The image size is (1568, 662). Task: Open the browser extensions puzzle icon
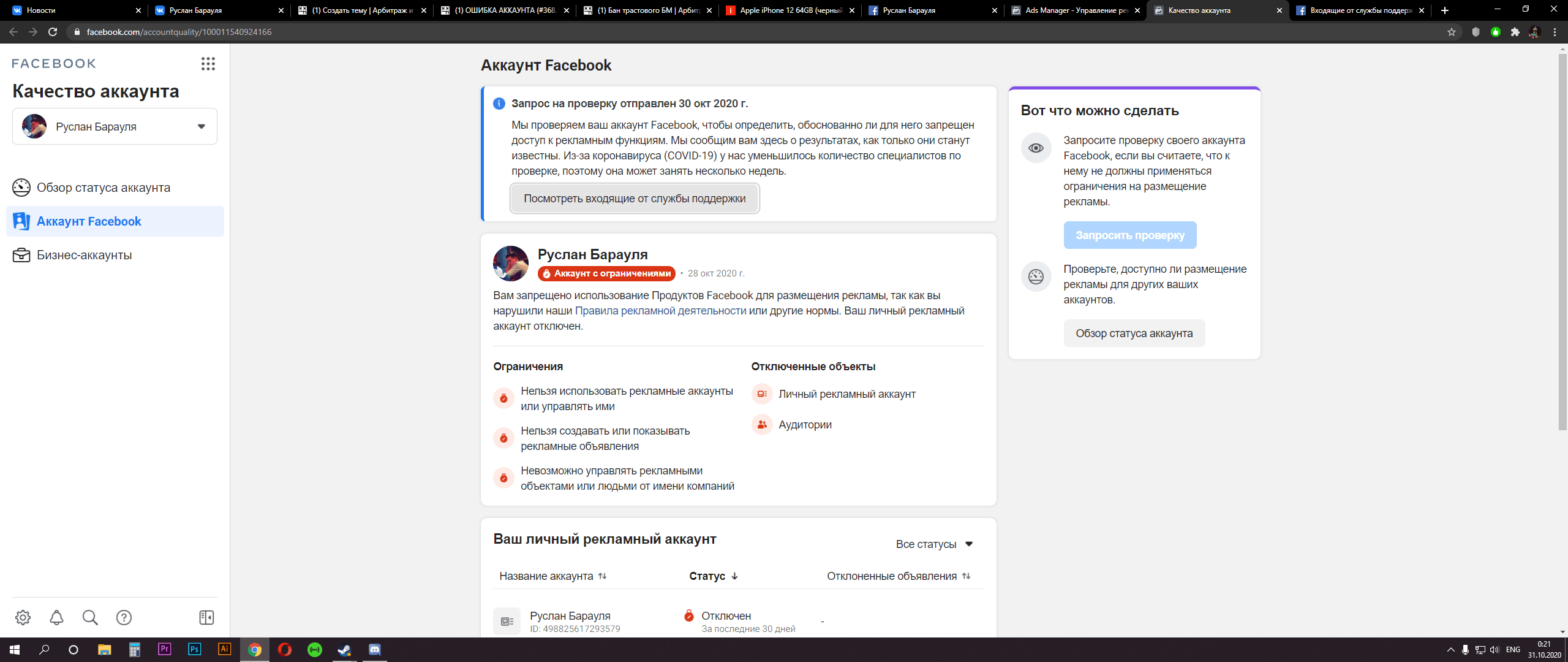(1515, 32)
